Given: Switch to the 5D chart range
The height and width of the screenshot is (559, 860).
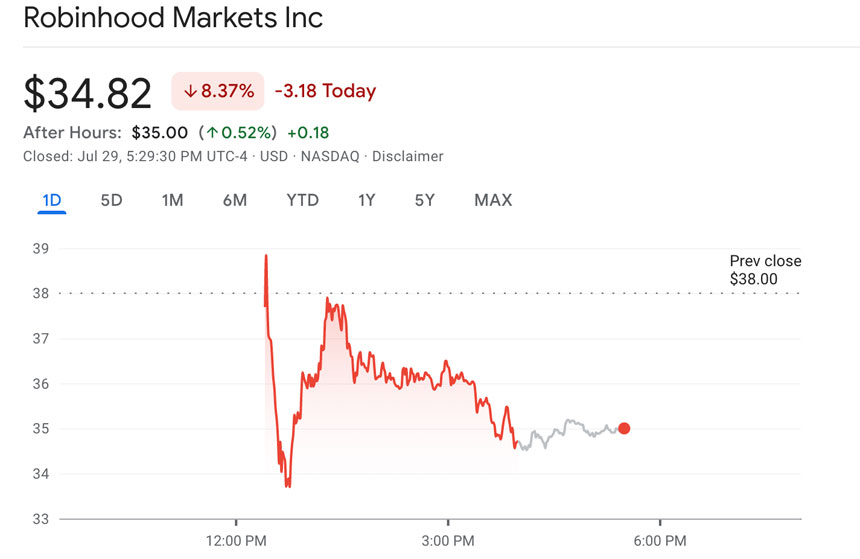Looking at the screenshot, I should click(111, 200).
